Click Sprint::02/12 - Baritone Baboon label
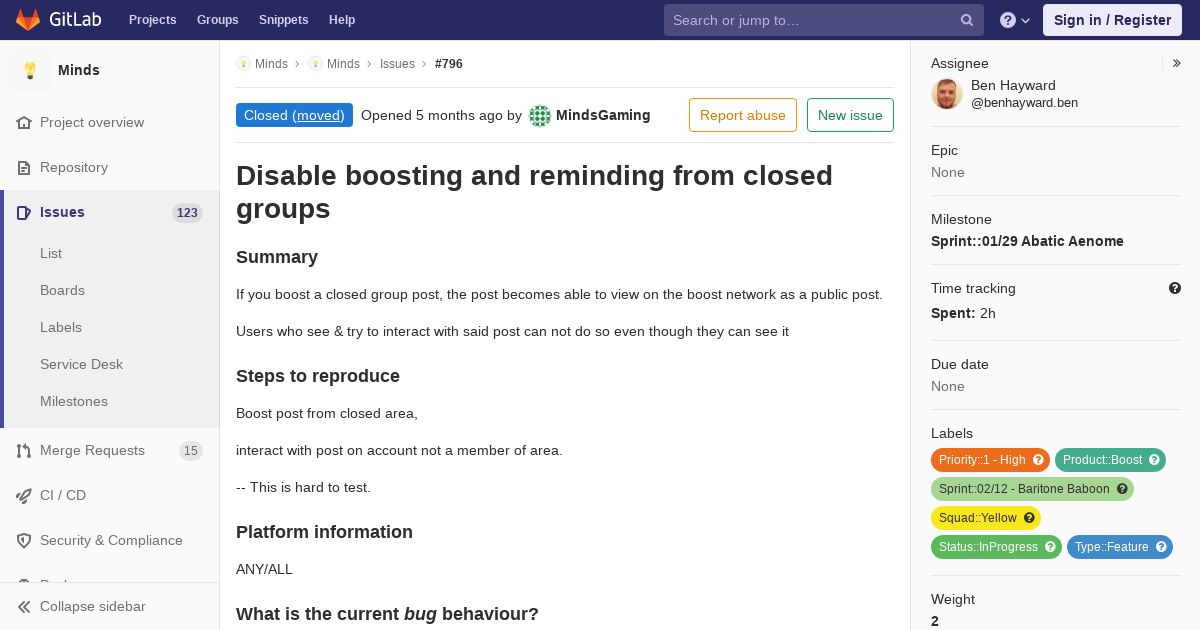The image size is (1200, 630). [1024, 489]
